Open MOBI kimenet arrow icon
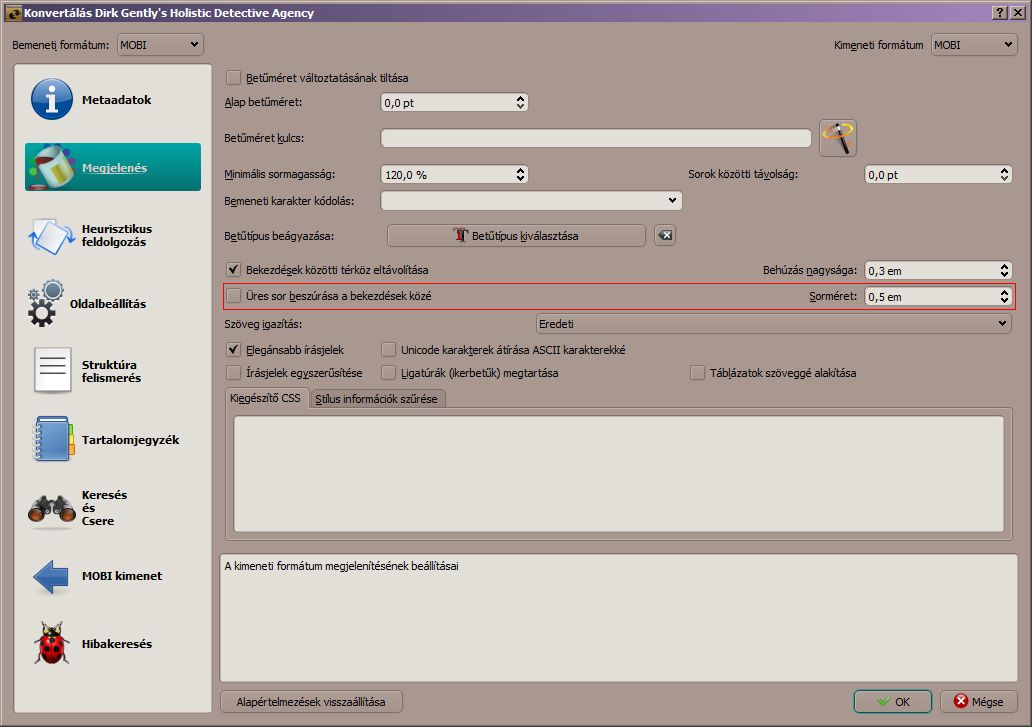The image size is (1032, 727). pyautogui.click(x=51, y=576)
